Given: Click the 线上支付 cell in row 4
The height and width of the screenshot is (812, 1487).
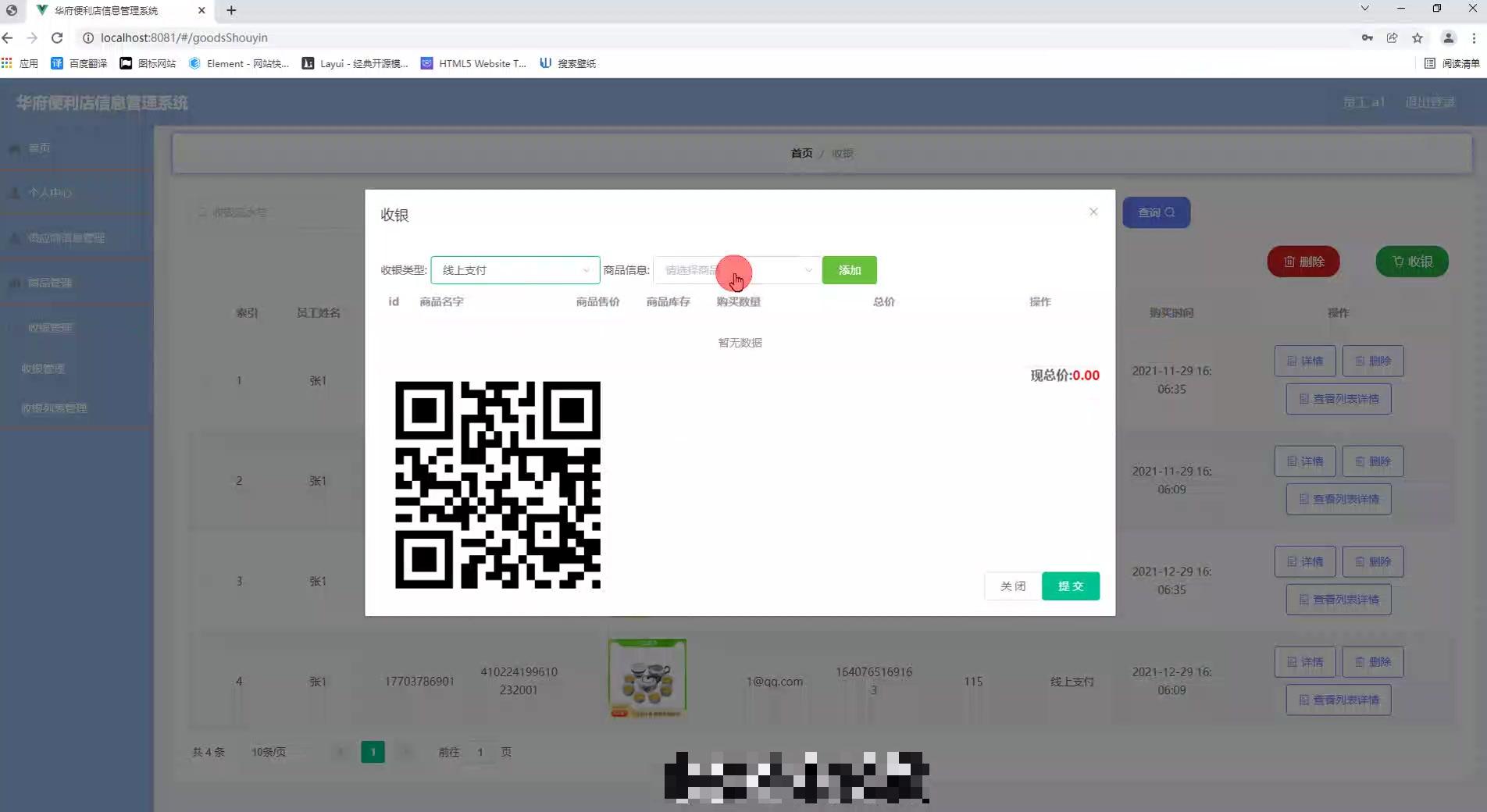Looking at the screenshot, I should 1072,682.
